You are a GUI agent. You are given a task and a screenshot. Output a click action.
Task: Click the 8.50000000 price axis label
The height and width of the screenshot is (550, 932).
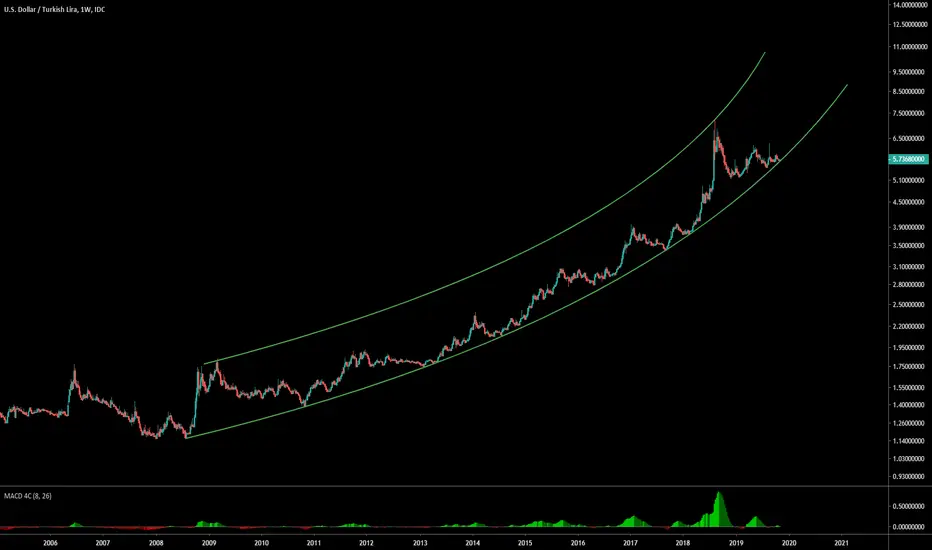coord(909,92)
